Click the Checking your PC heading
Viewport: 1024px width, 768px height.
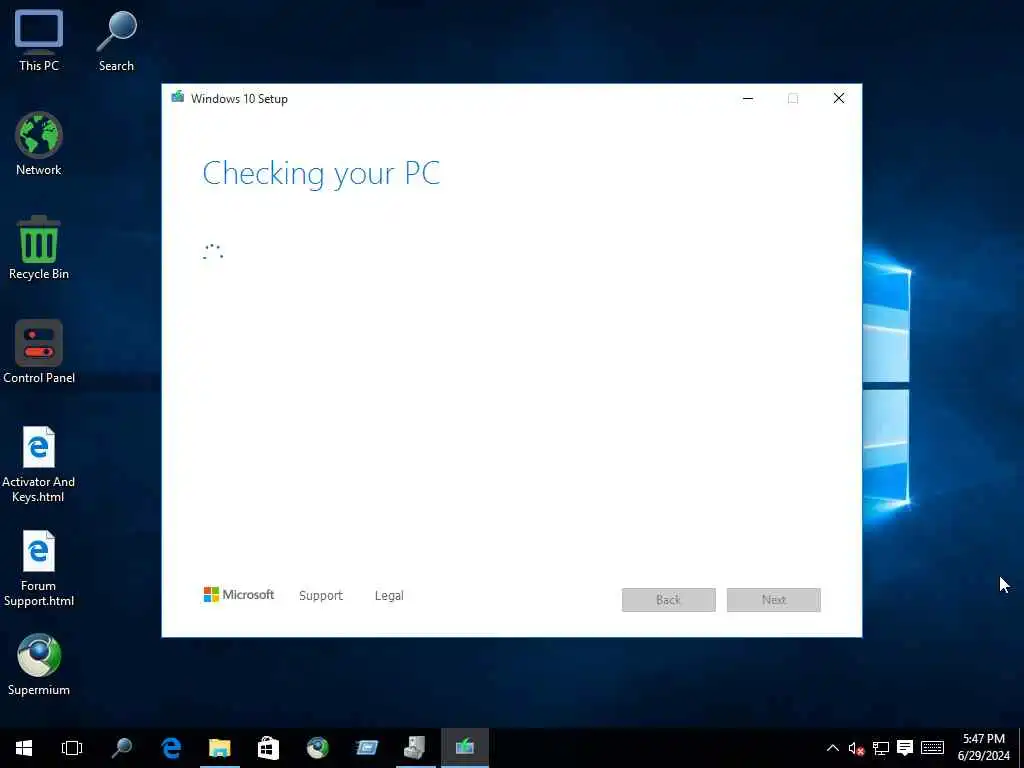pyautogui.click(x=321, y=174)
